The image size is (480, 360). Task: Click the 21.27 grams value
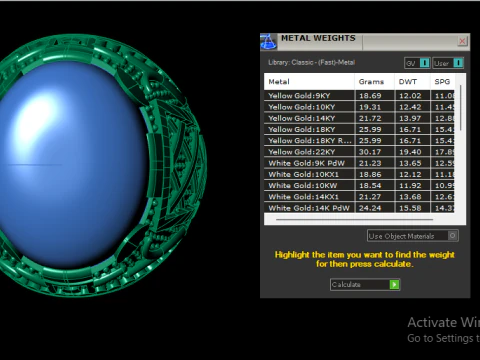(370, 197)
